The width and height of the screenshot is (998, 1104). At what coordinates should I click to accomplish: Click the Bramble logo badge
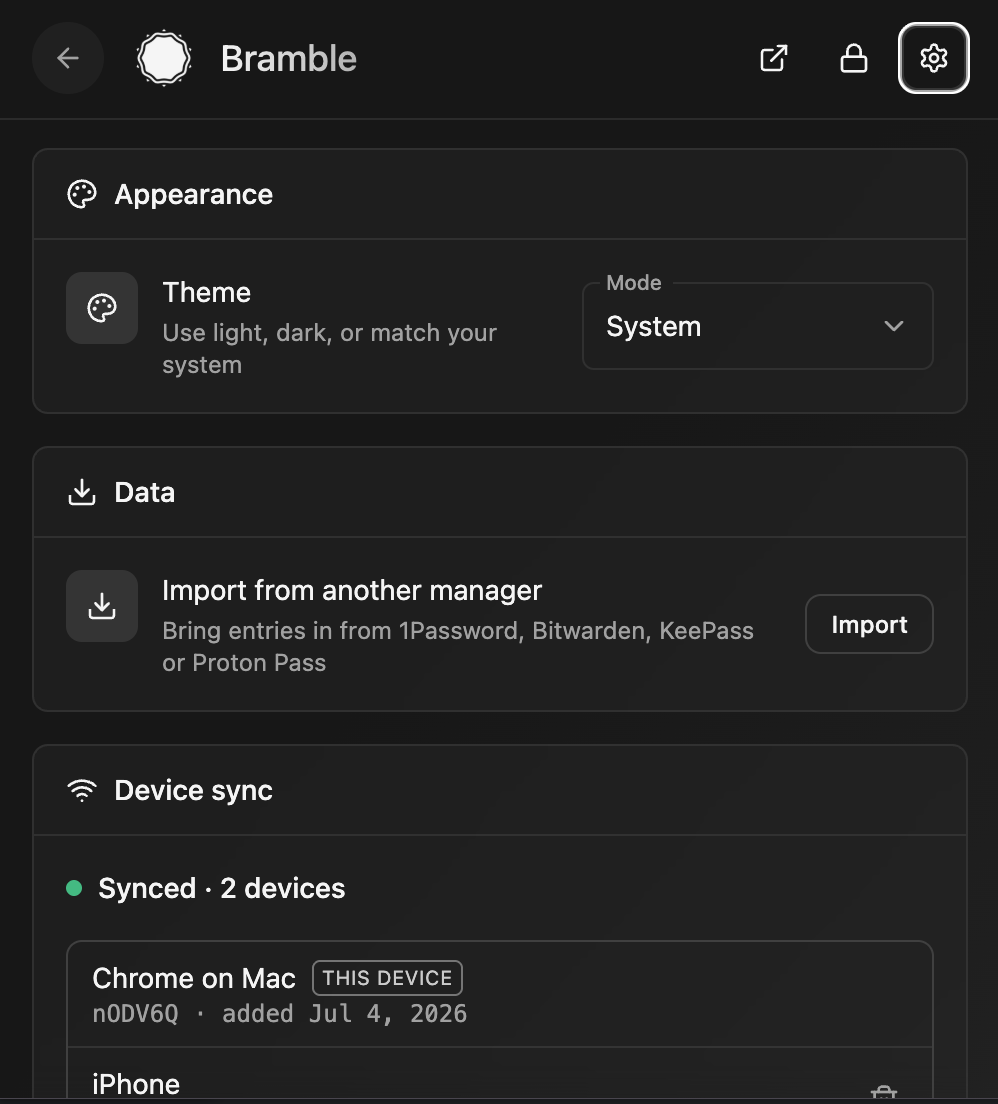[163, 58]
